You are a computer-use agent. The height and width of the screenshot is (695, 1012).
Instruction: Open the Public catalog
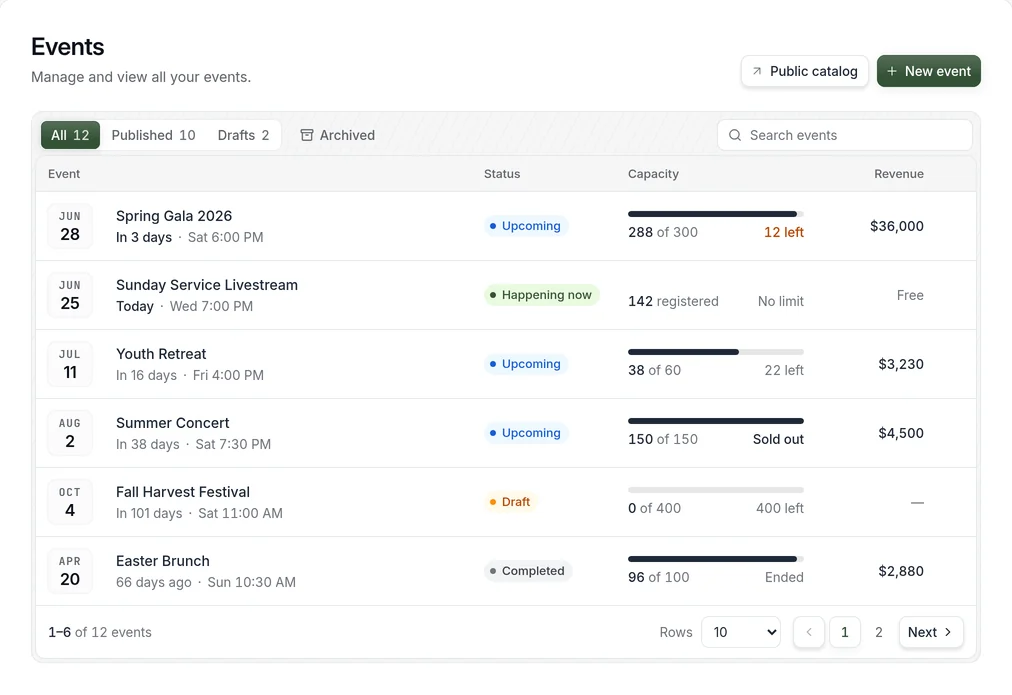[805, 71]
